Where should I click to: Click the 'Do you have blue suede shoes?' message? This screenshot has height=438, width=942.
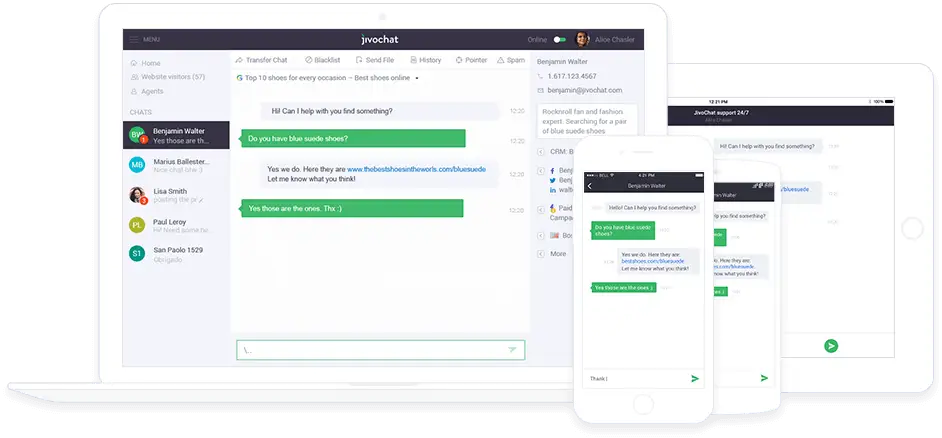click(x=353, y=138)
